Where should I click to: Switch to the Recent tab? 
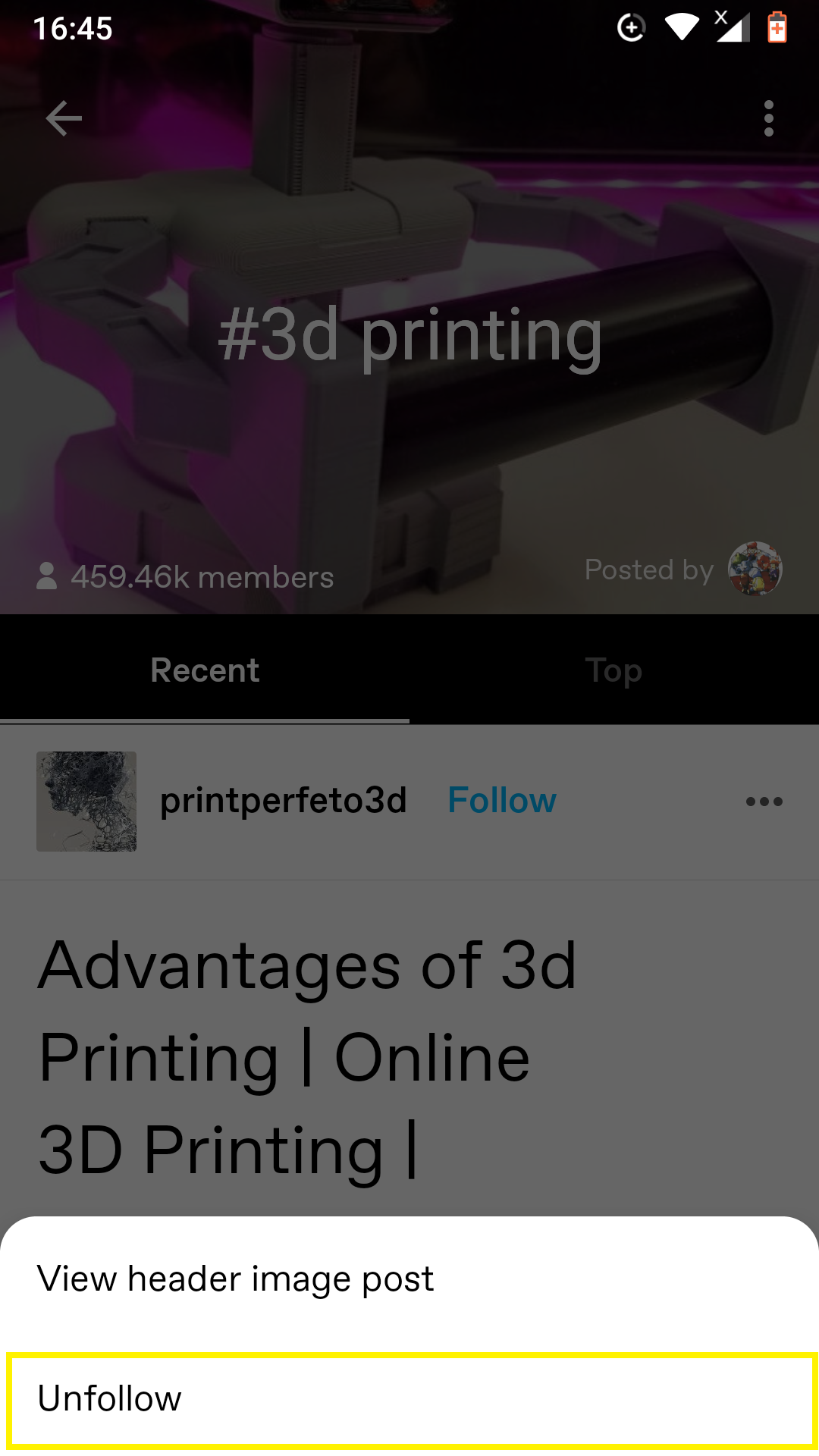(x=205, y=670)
